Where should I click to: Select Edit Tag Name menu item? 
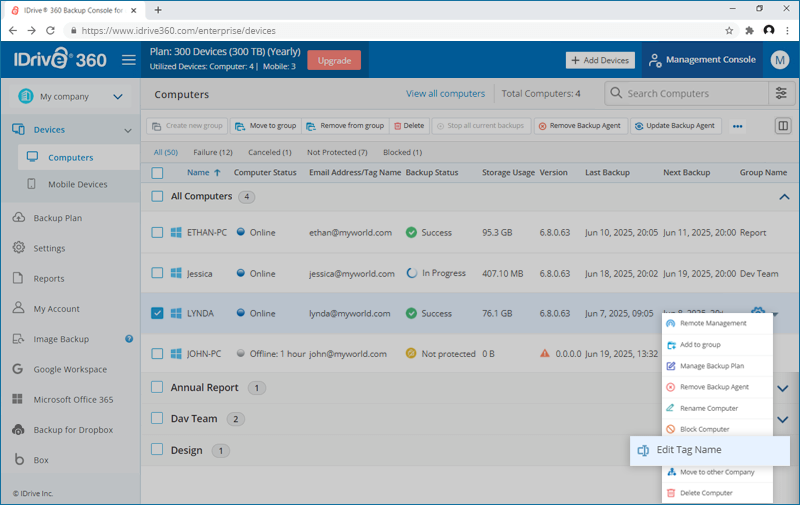click(710, 450)
